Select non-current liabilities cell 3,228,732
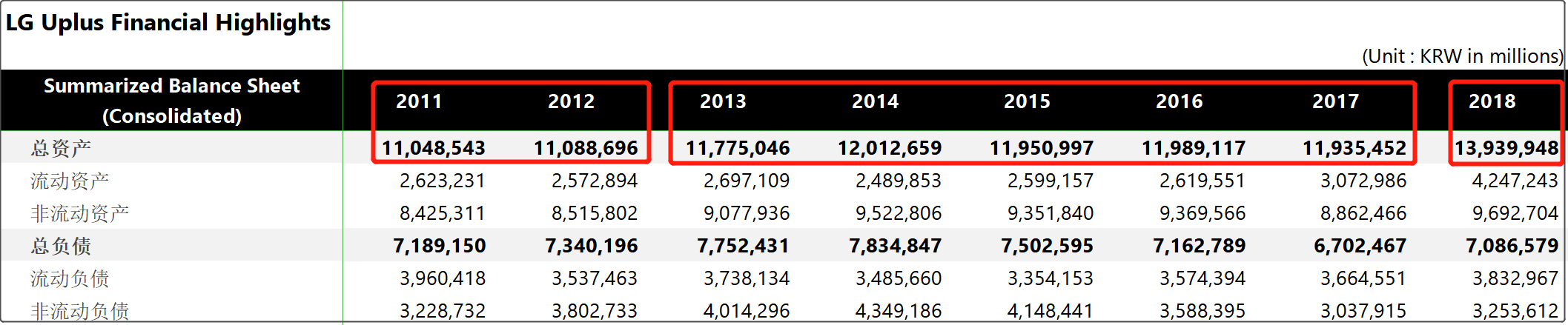1568x325 pixels. (443, 311)
